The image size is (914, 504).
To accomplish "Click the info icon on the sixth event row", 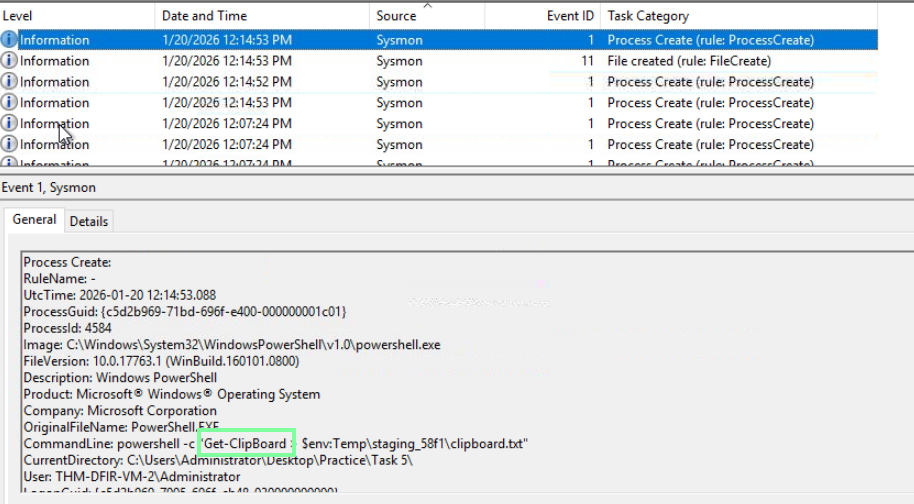I will (10, 145).
